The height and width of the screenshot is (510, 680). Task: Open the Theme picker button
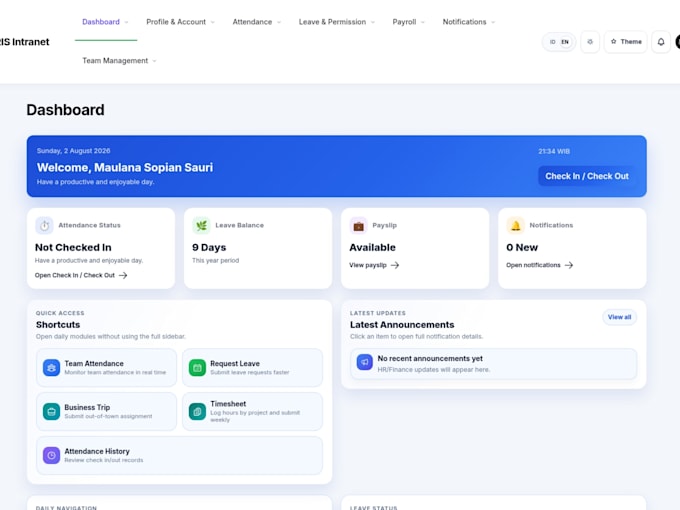[x=625, y=42]
